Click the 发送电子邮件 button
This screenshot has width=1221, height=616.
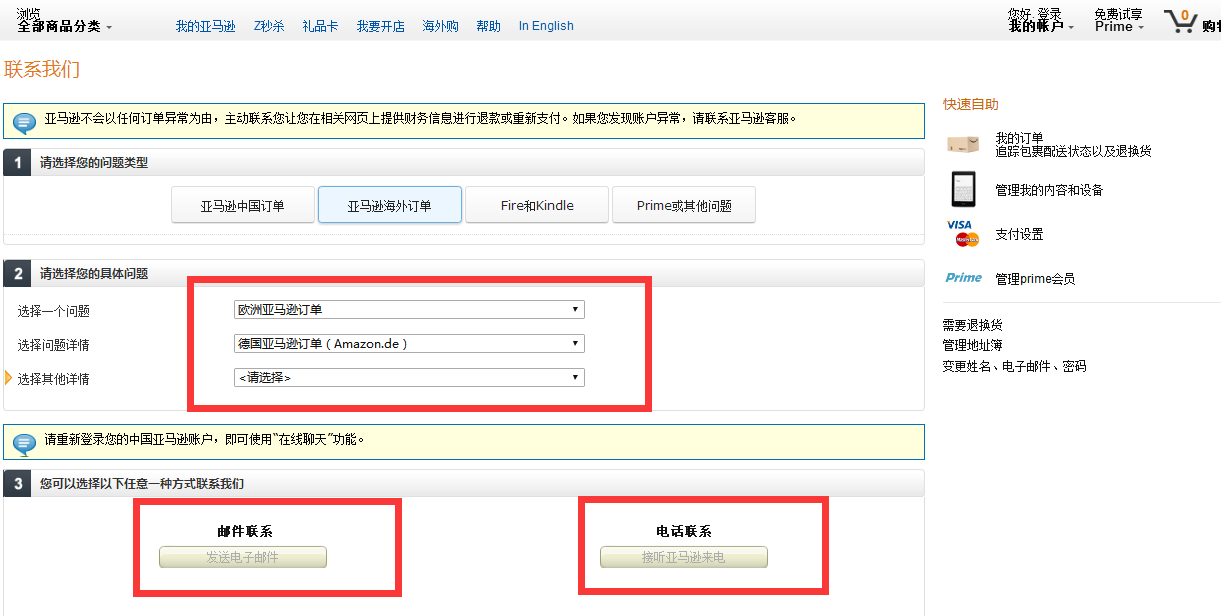coord(243,557)
